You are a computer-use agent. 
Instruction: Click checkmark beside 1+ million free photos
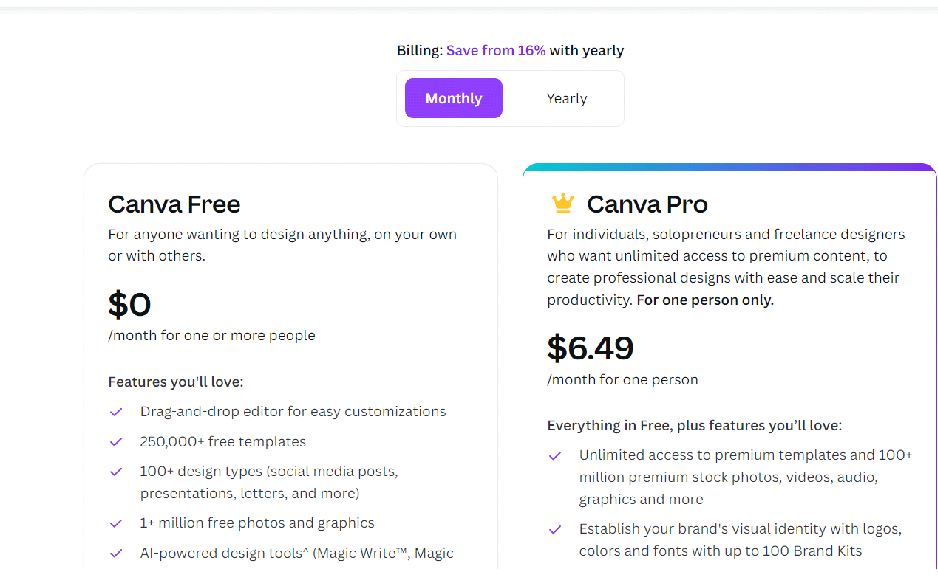(x=117, y=523)
